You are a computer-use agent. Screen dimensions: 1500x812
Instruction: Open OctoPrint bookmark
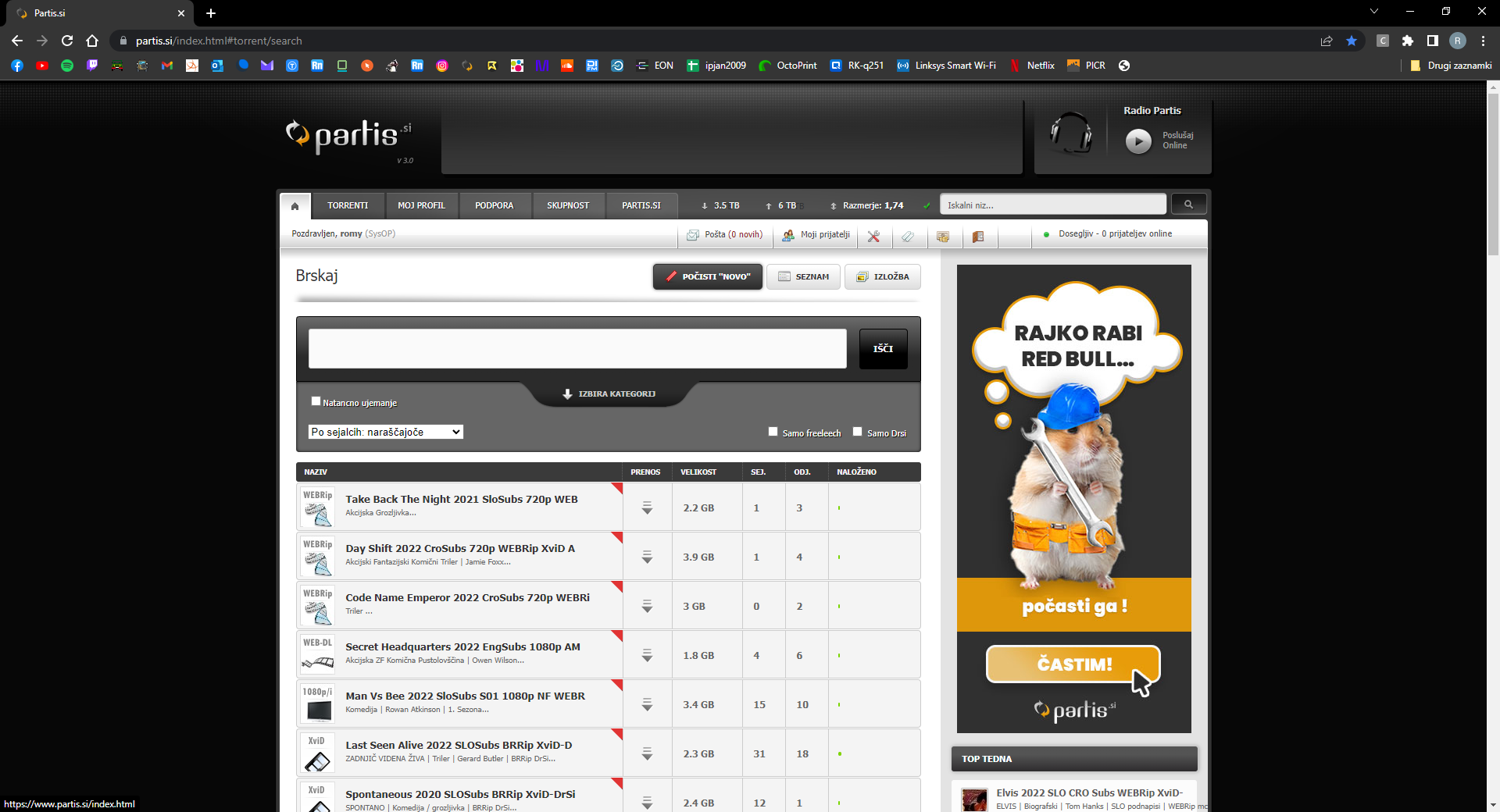click(x=788, y=66)
